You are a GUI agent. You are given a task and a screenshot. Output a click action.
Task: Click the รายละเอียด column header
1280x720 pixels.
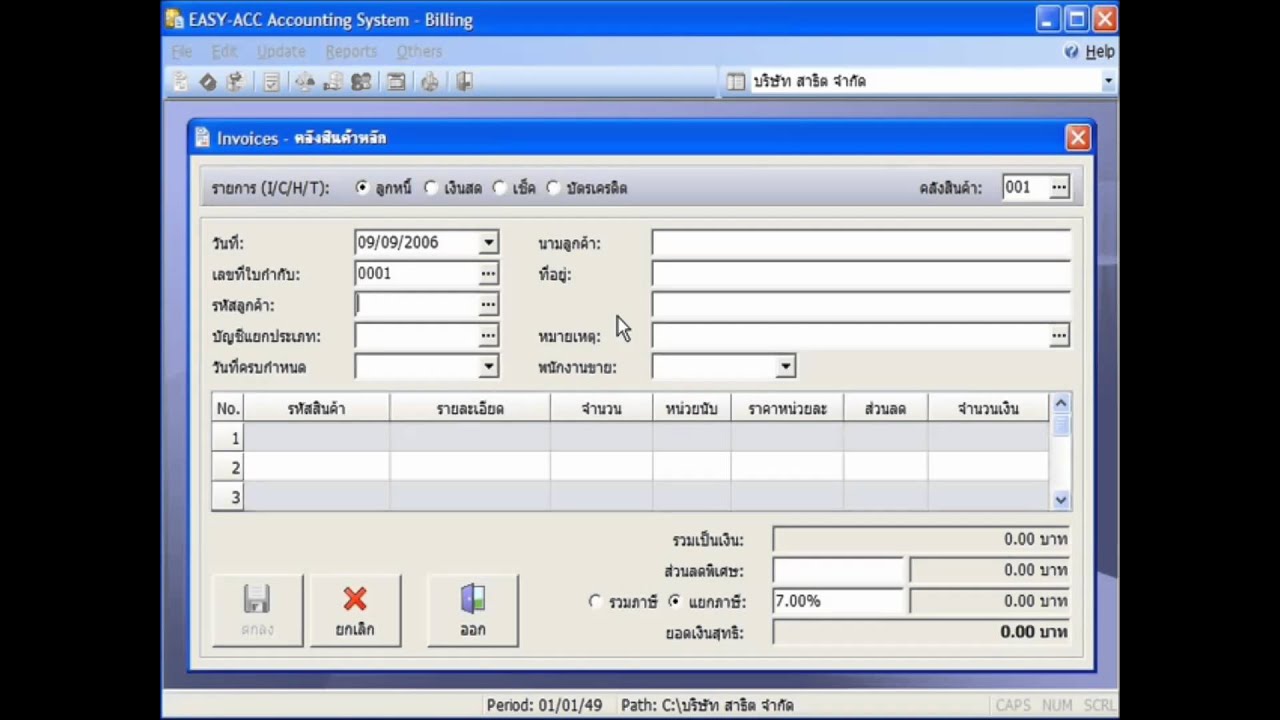470,408
